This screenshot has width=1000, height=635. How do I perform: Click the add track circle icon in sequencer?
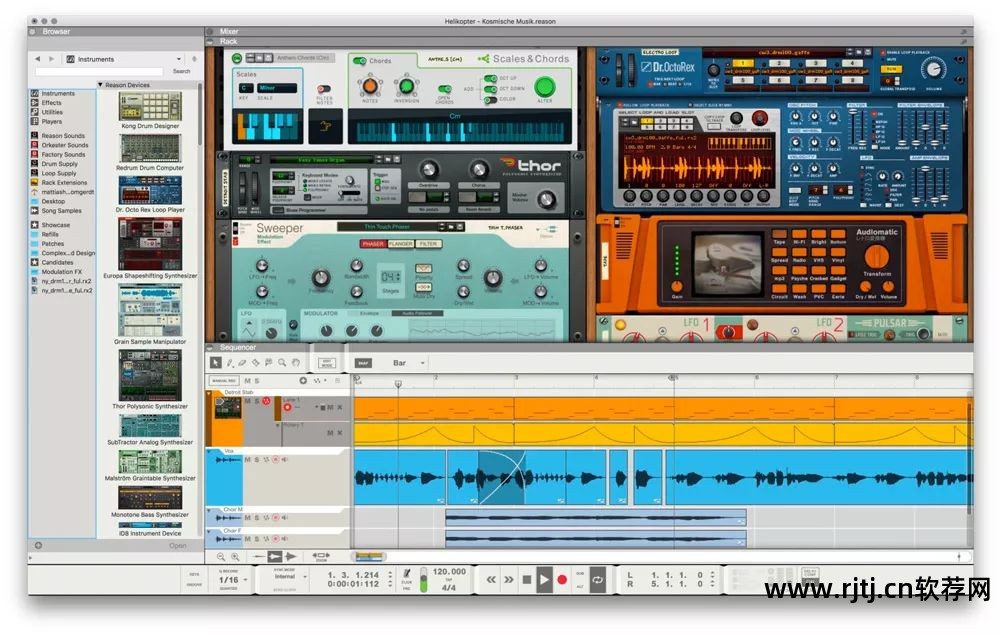point(303,381)
